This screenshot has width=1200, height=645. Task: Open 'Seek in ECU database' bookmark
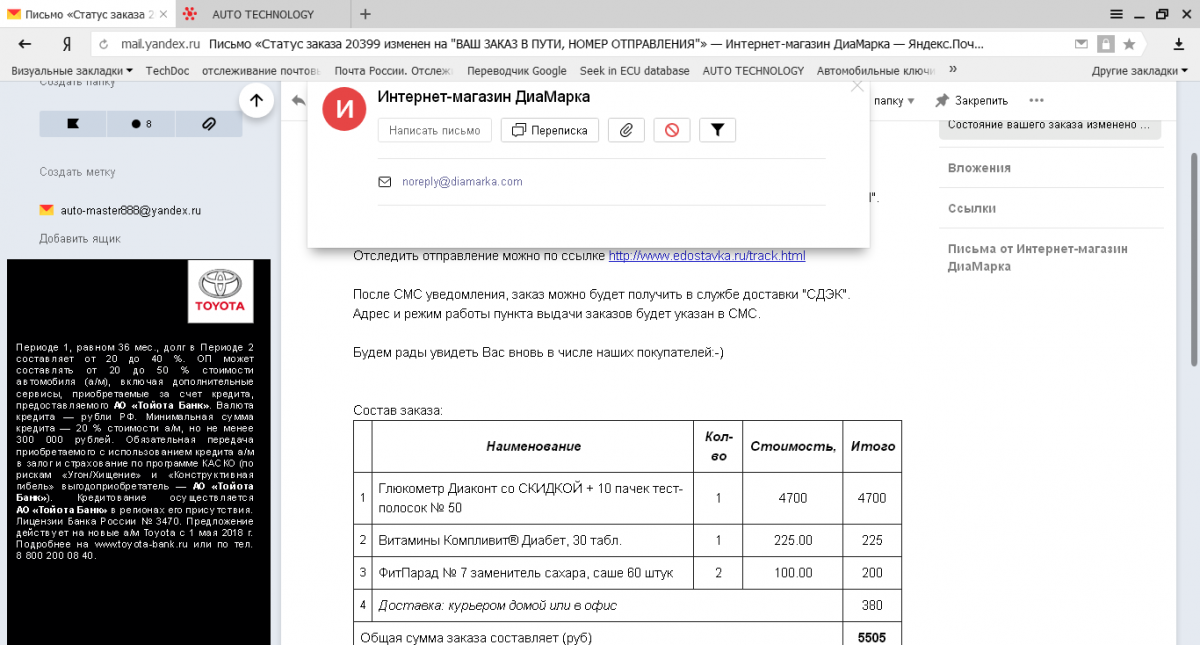[x=634, y=71]
